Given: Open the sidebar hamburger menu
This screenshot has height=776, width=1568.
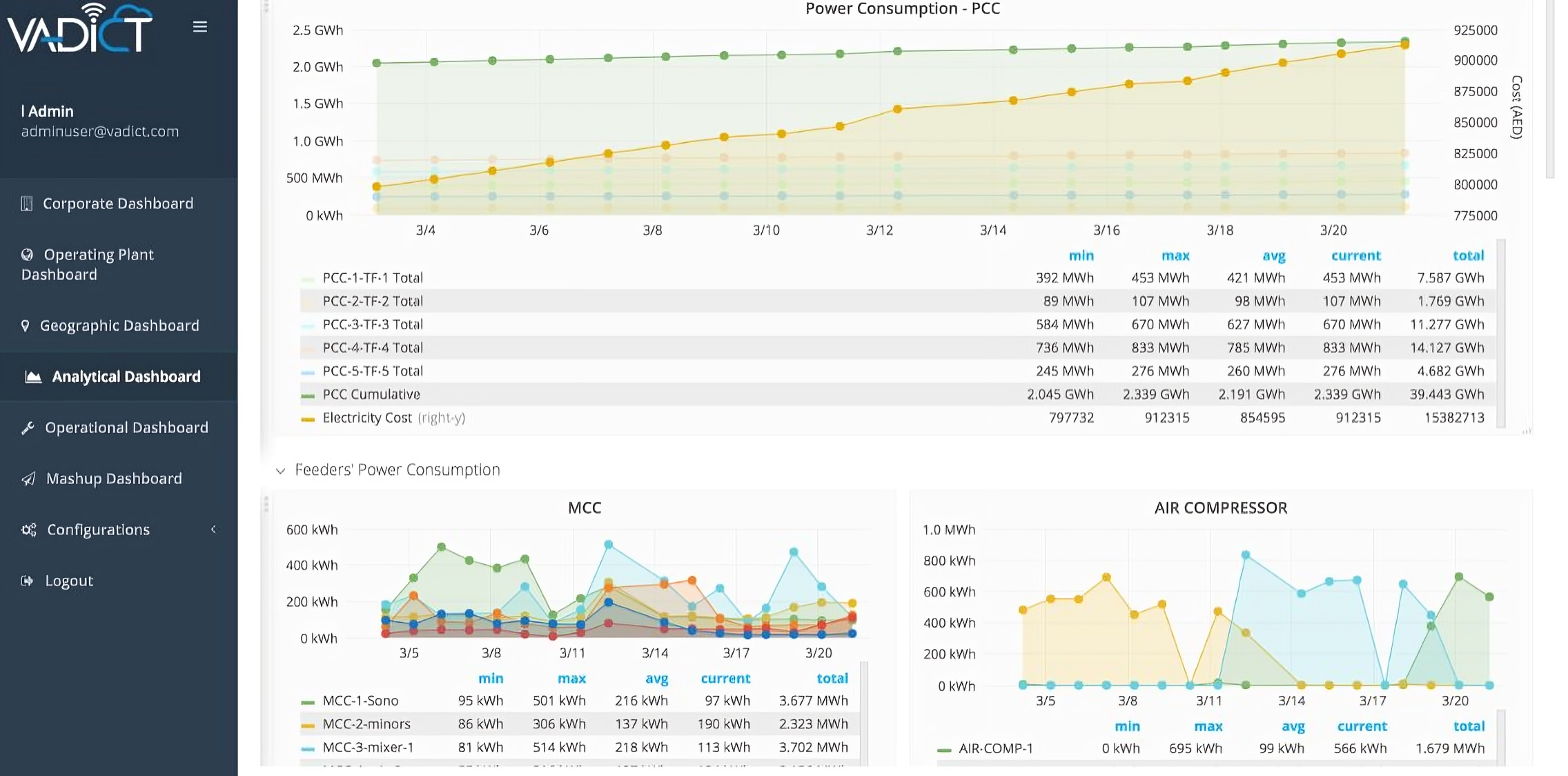Looking at the screenshot, I should coord(199,26).
